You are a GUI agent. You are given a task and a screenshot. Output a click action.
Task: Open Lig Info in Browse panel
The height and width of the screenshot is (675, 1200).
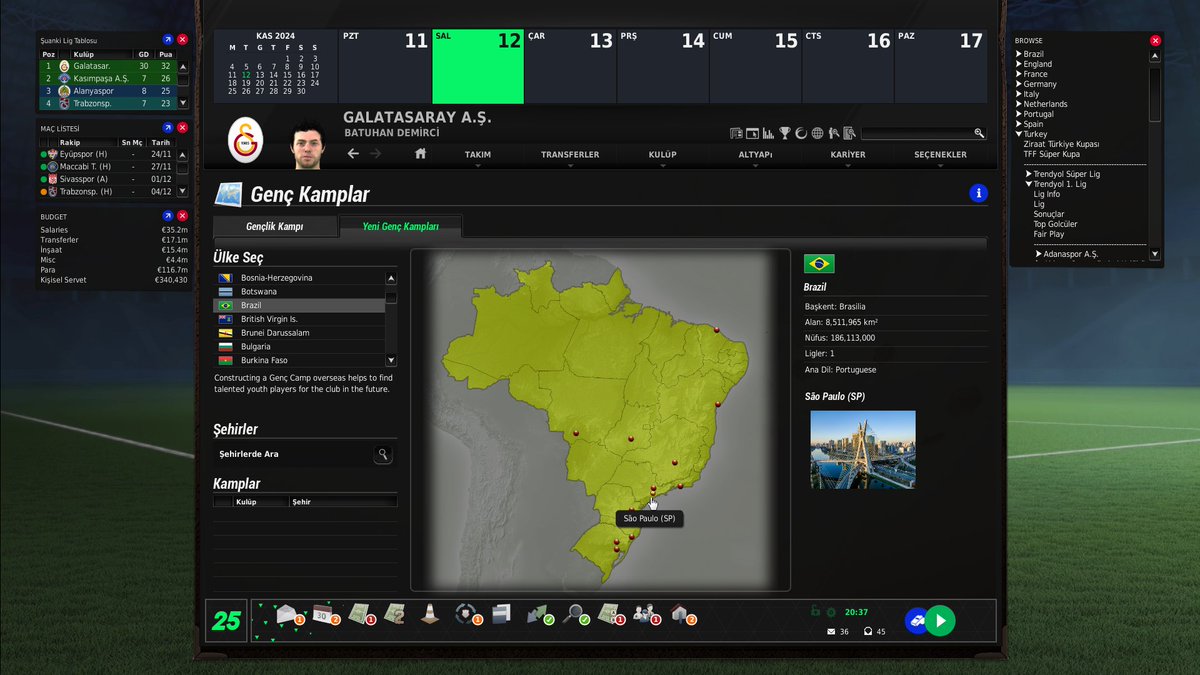coord(1046,194)
